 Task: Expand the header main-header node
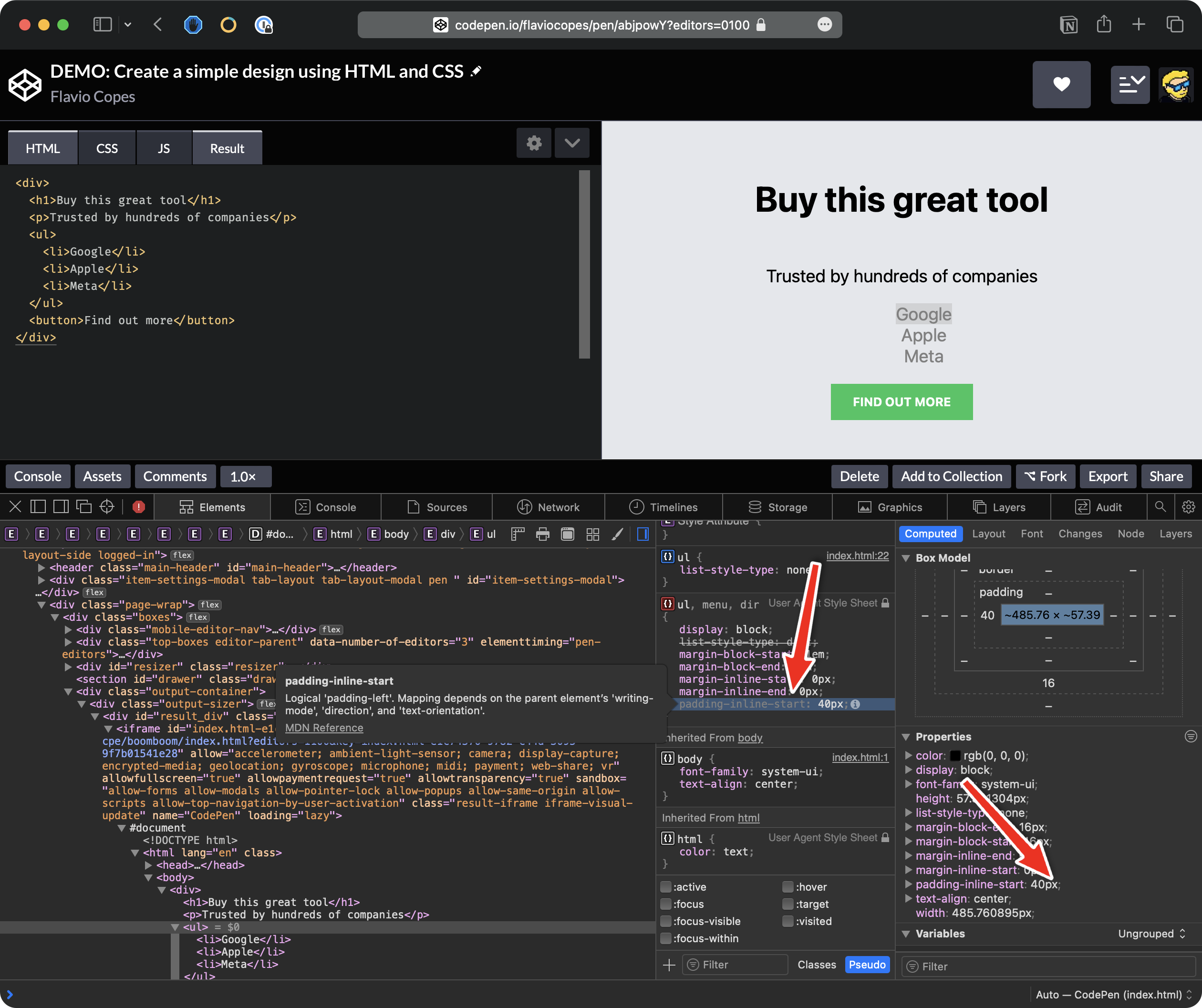tap(41, 567)
